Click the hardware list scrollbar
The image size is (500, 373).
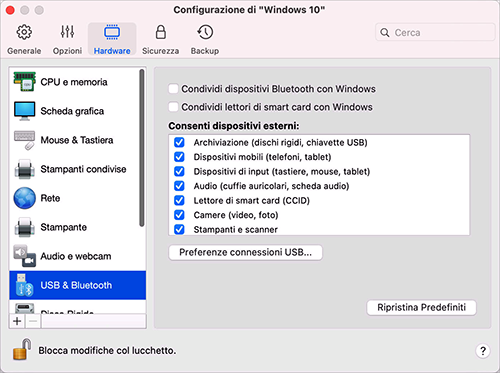point(142,148)
